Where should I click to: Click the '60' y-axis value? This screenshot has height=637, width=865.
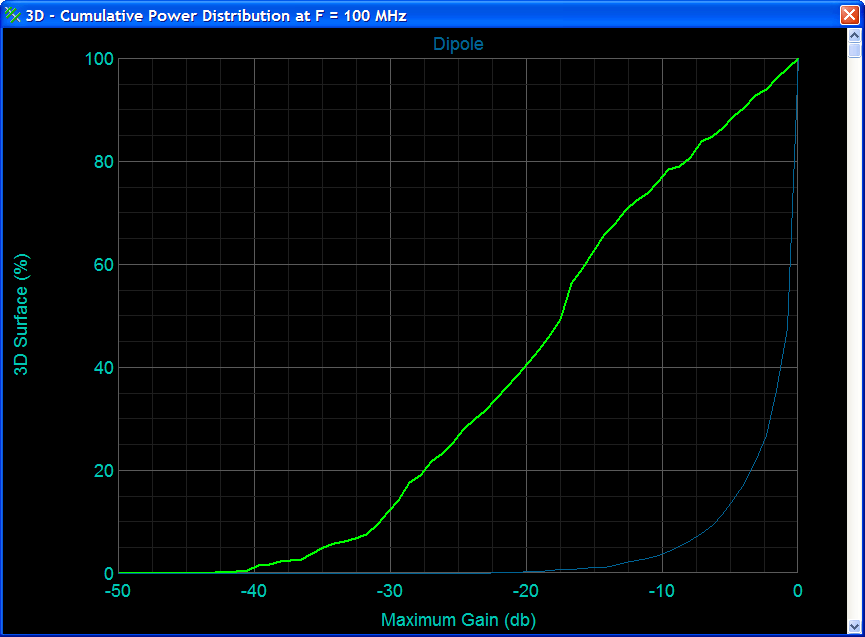[x=104, y=265]
